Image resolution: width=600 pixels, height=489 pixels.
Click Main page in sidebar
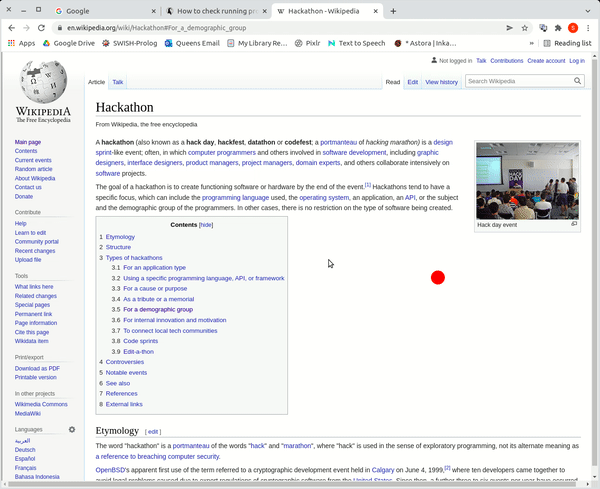click(x=28, y=142)
